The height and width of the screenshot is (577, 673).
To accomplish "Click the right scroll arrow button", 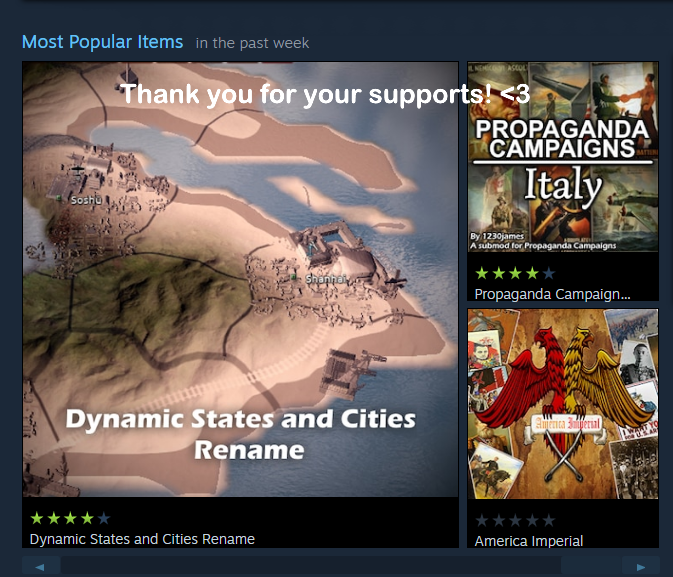I will (640, 566).
